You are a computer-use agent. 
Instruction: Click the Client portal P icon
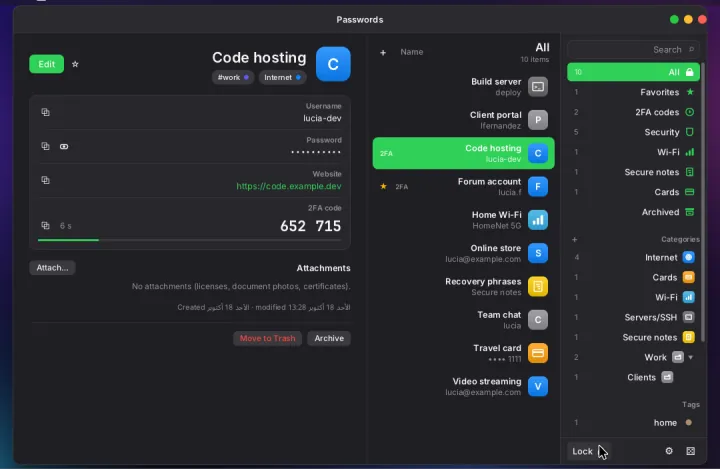538,120
